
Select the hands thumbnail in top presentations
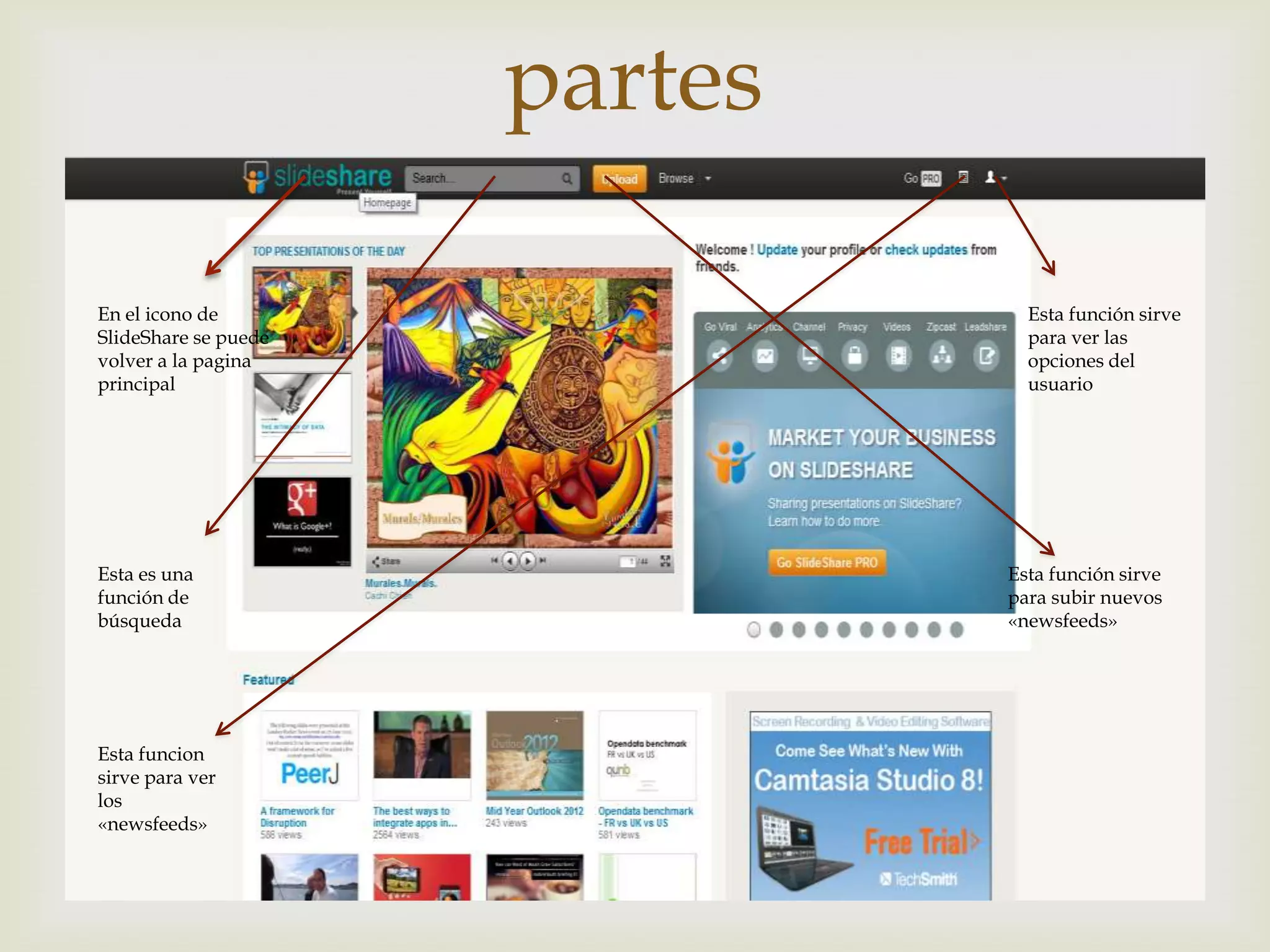pos(303,417)
